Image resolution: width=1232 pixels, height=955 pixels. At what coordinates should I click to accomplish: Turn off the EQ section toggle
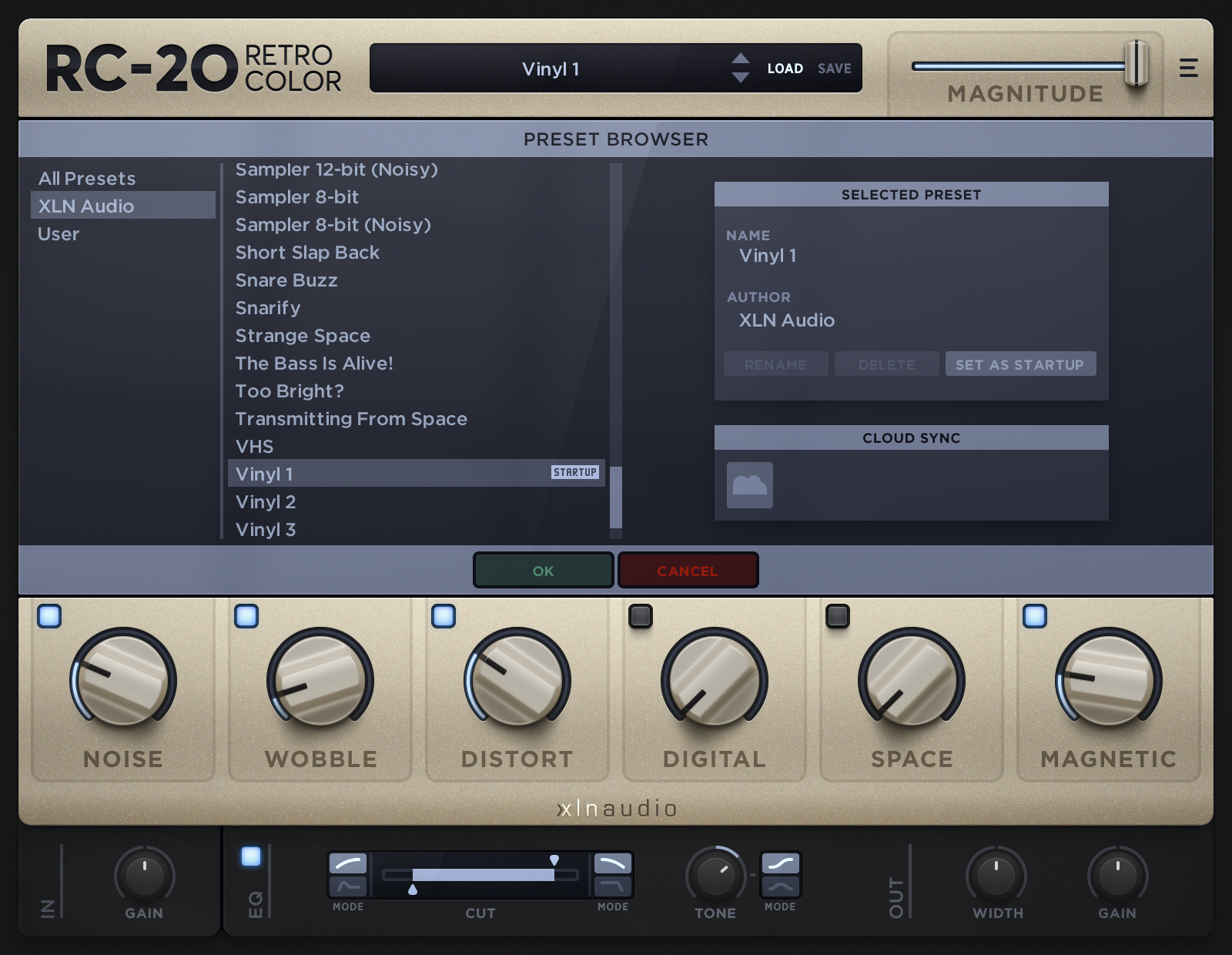(x=251, y=856)
